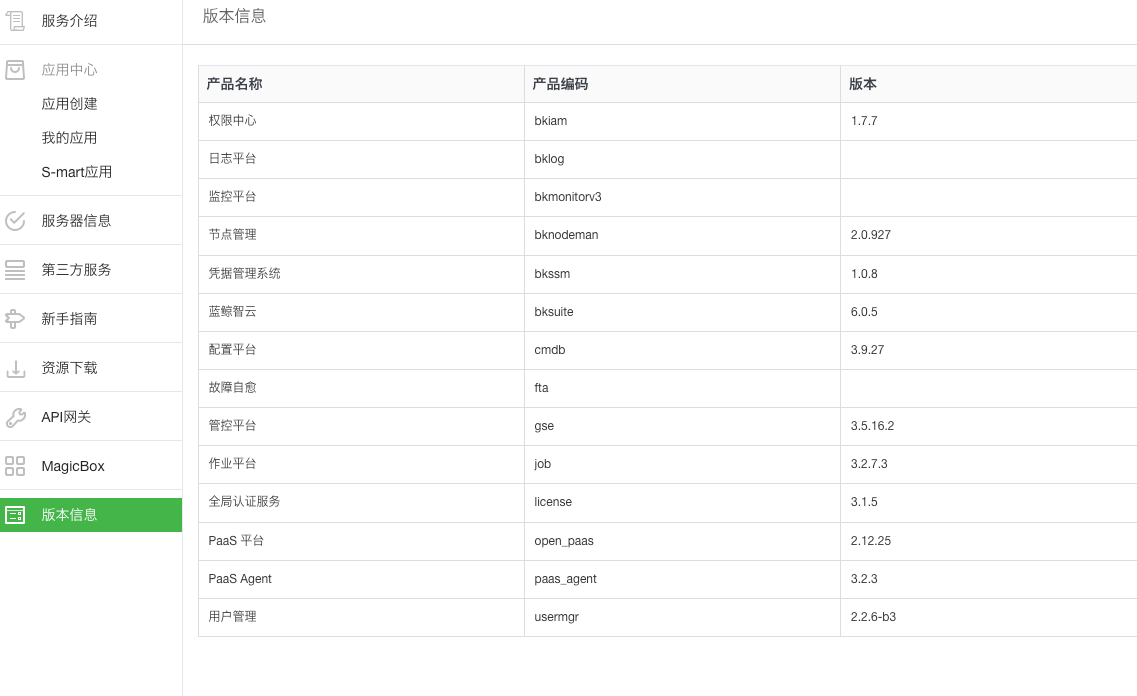Click the 服务器信息 checkmark icon
1137x696 pixels.
point(15,220)
